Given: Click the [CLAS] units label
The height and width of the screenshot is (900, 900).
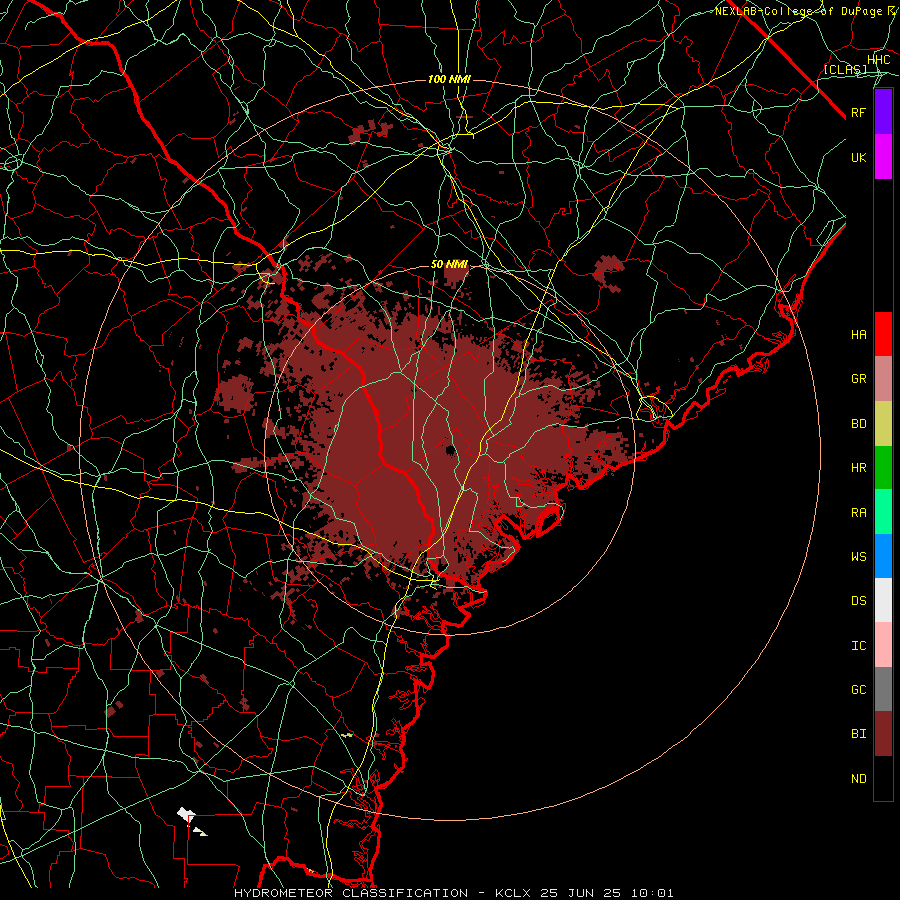Looking at the screenshot, I should (x=845, y=70).
